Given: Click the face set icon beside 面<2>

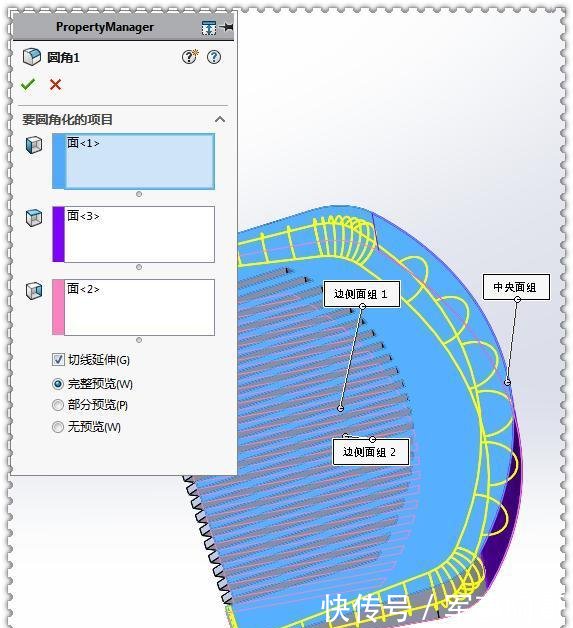Looking at the screenshot, I should pyautogui.click(x=34, y=291).
